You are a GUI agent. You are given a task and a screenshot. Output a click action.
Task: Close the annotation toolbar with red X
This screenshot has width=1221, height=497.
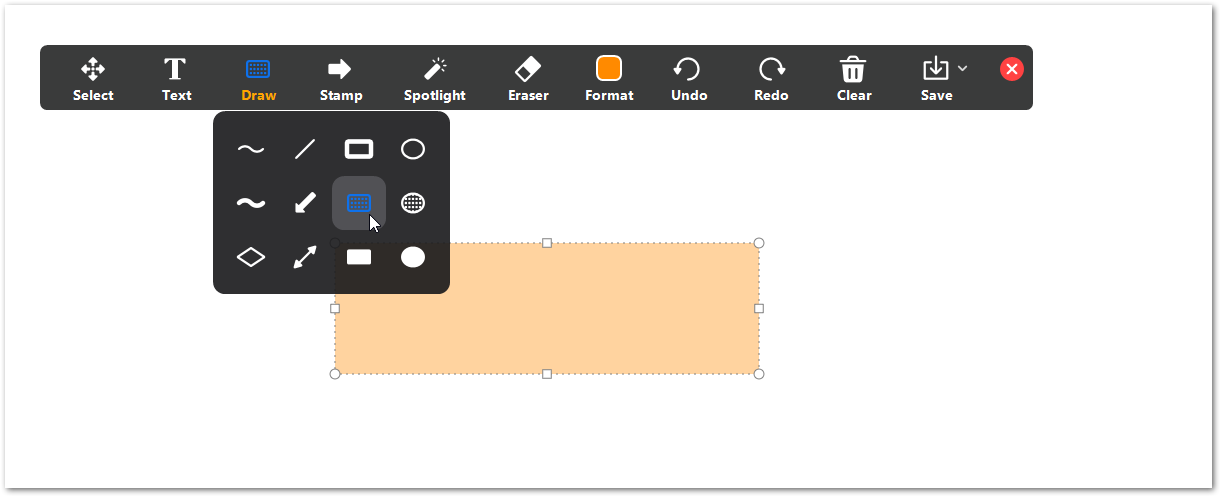[x=1012, y=69]
